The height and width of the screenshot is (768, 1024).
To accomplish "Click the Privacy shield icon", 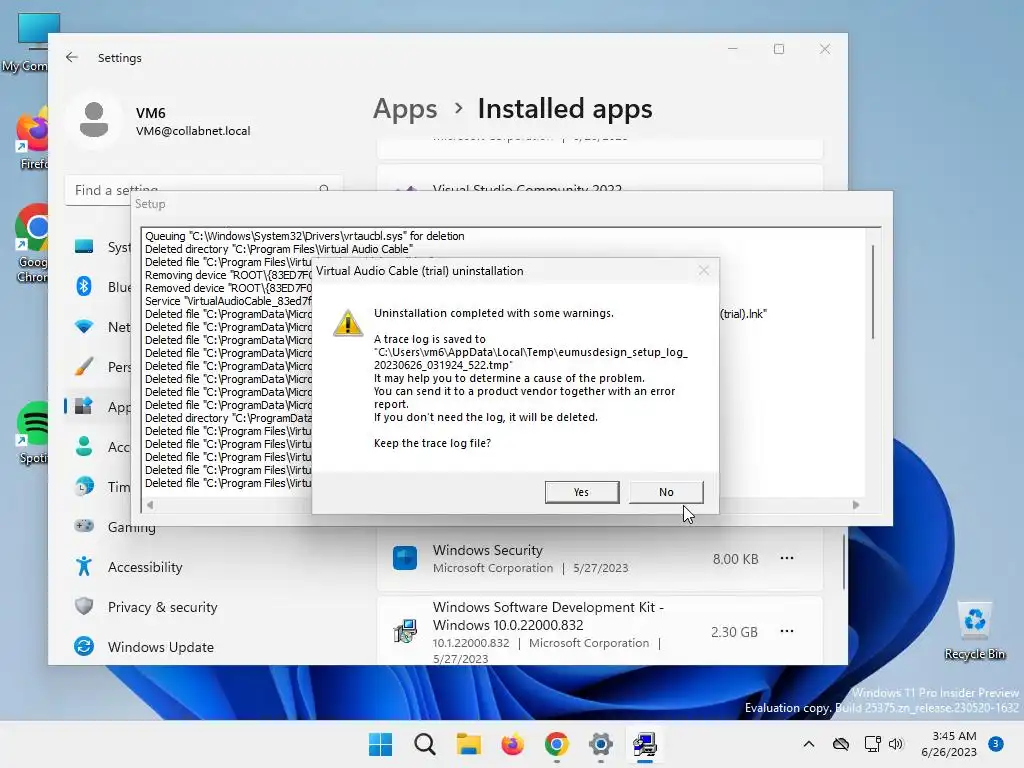I will (84, 606).
